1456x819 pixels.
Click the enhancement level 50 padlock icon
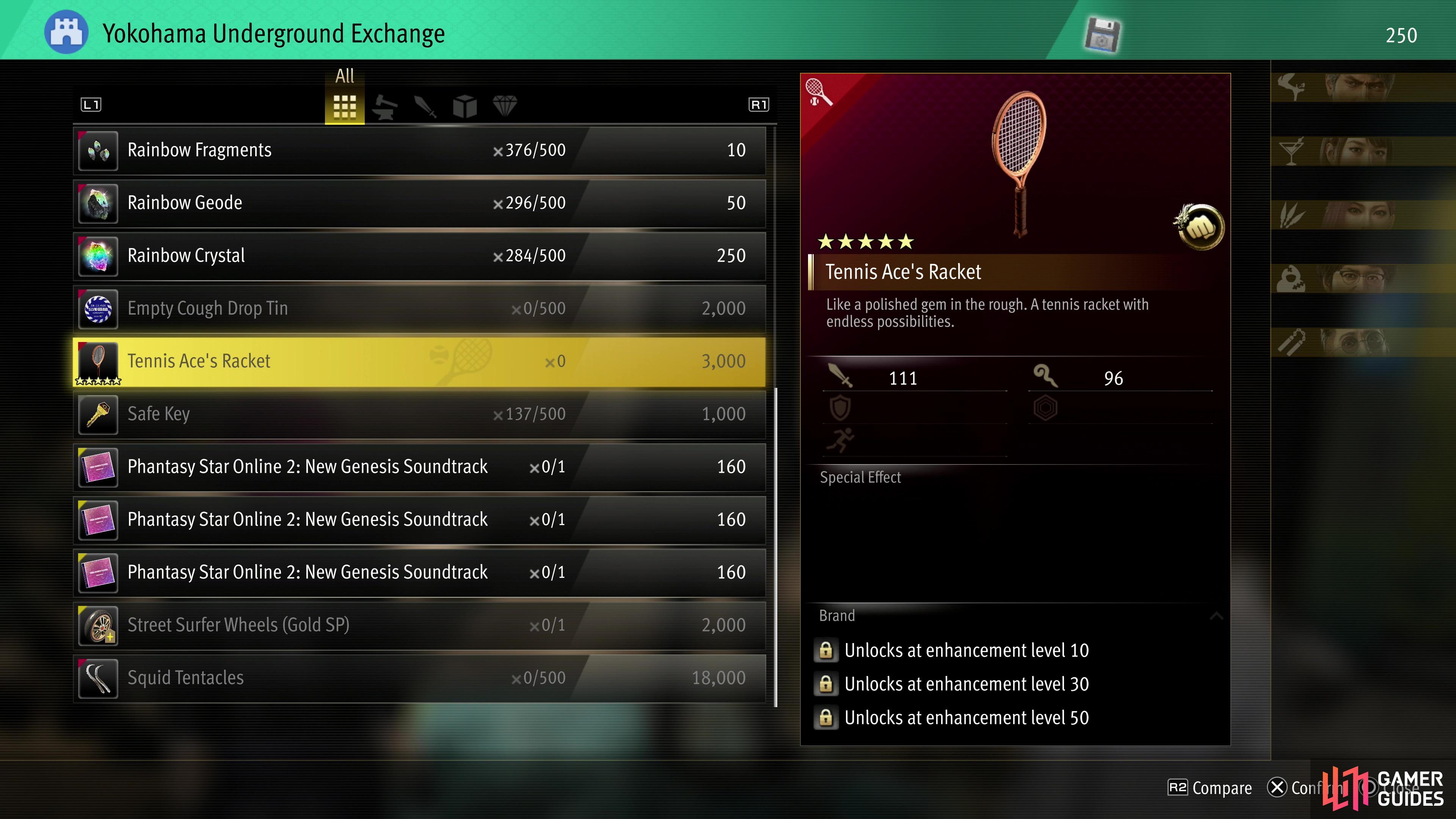click(826, 718)
